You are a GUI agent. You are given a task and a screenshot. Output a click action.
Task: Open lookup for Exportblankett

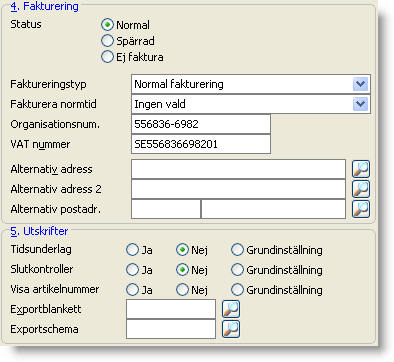pyautogui.click(x=231, y=309)
